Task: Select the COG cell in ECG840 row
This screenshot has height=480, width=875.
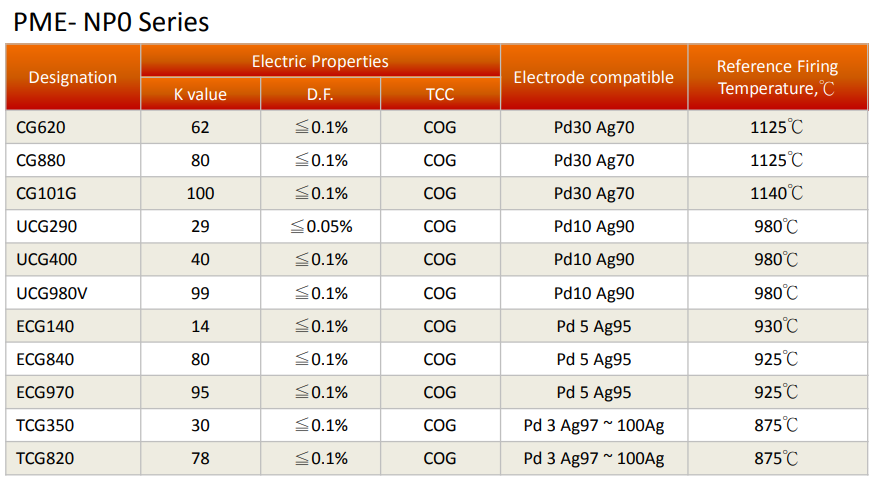Action: tap(440, 359)
